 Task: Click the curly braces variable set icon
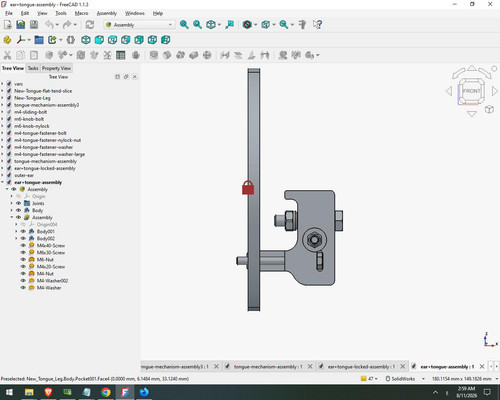pos(70,40)
